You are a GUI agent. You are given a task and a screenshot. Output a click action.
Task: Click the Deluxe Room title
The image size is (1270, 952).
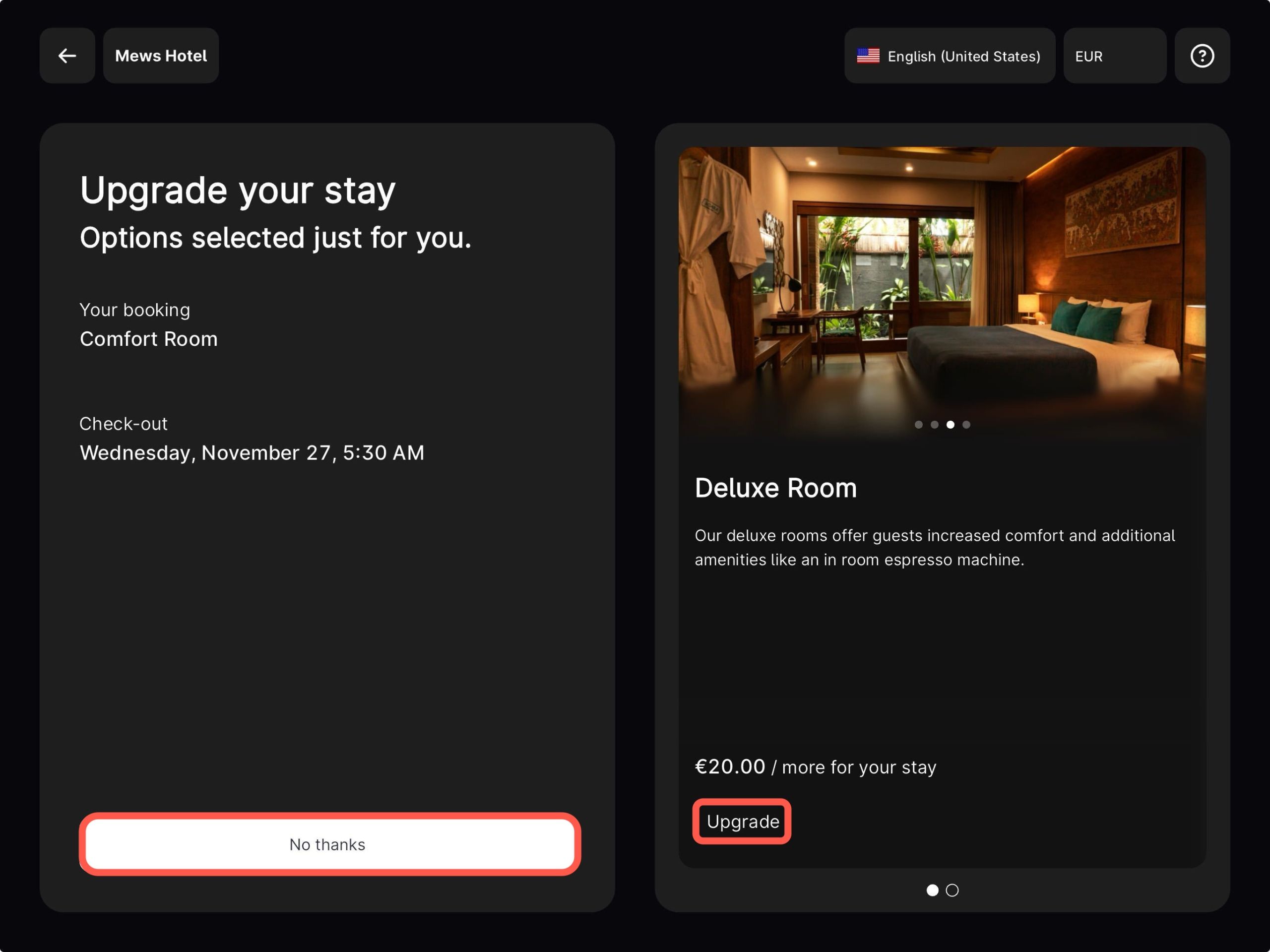coord(775,488)
